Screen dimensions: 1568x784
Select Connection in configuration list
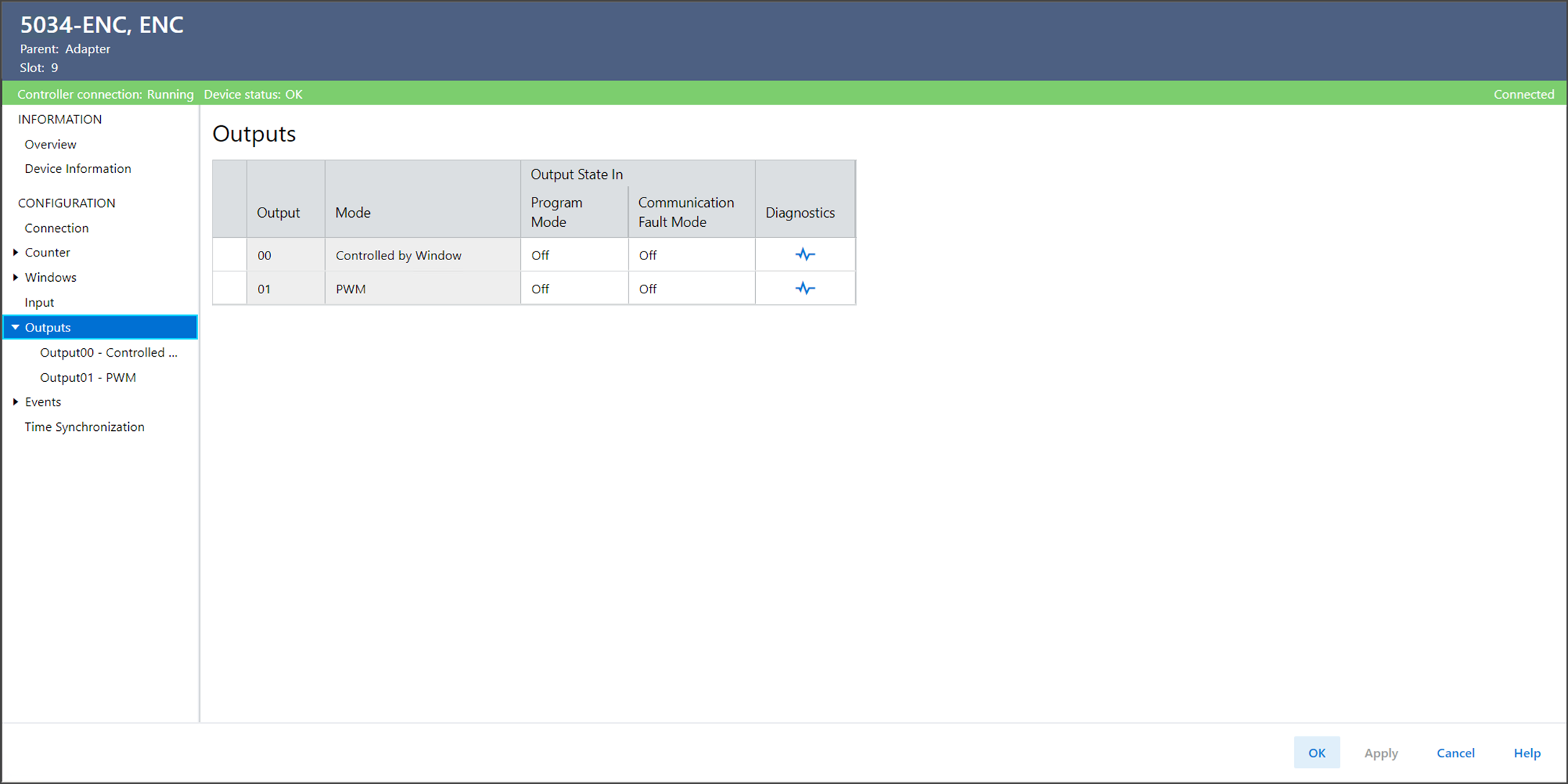click(56, 228)
